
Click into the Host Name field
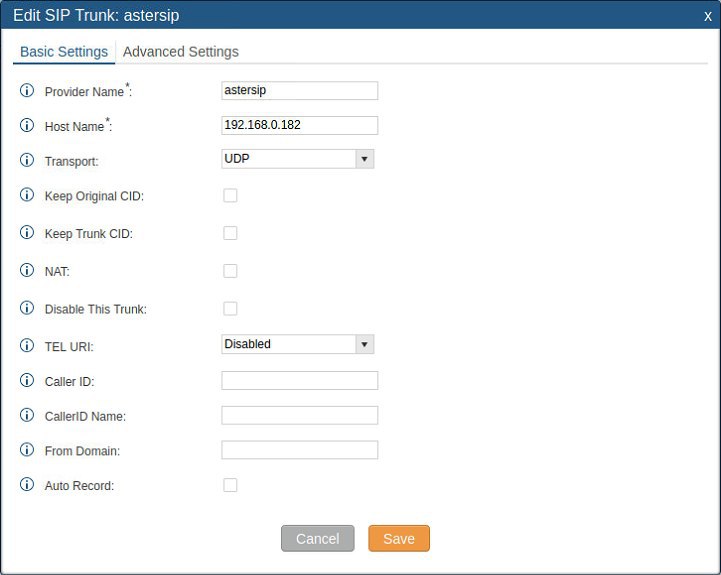click(x=300, y=126)
